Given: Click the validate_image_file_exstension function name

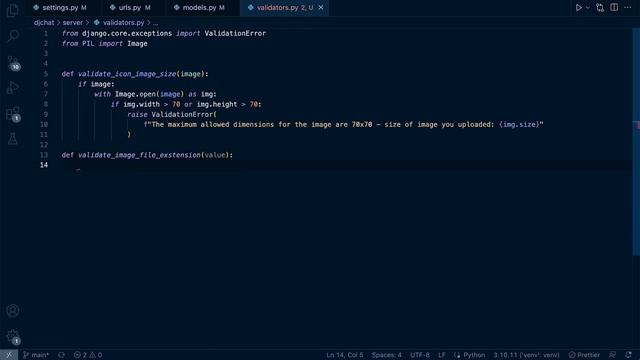Looking at the screenshot, I should pyautogui.click(x=139, y=155).
